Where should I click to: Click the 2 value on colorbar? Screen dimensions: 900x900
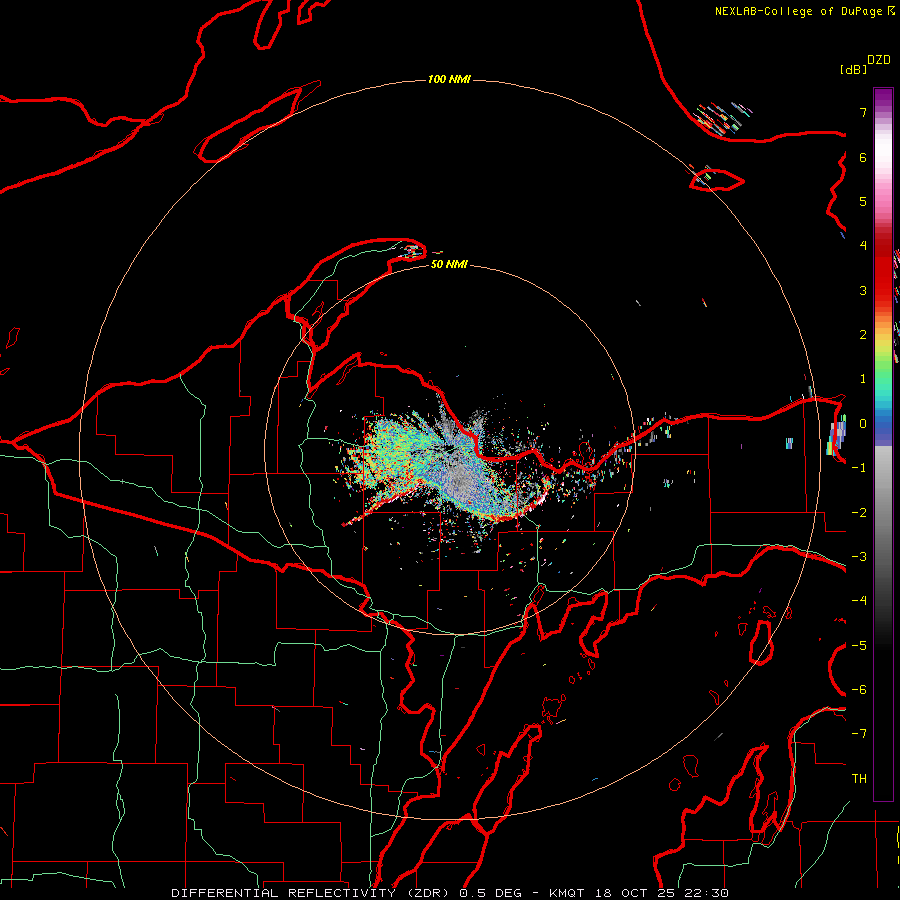pos(863,335)
